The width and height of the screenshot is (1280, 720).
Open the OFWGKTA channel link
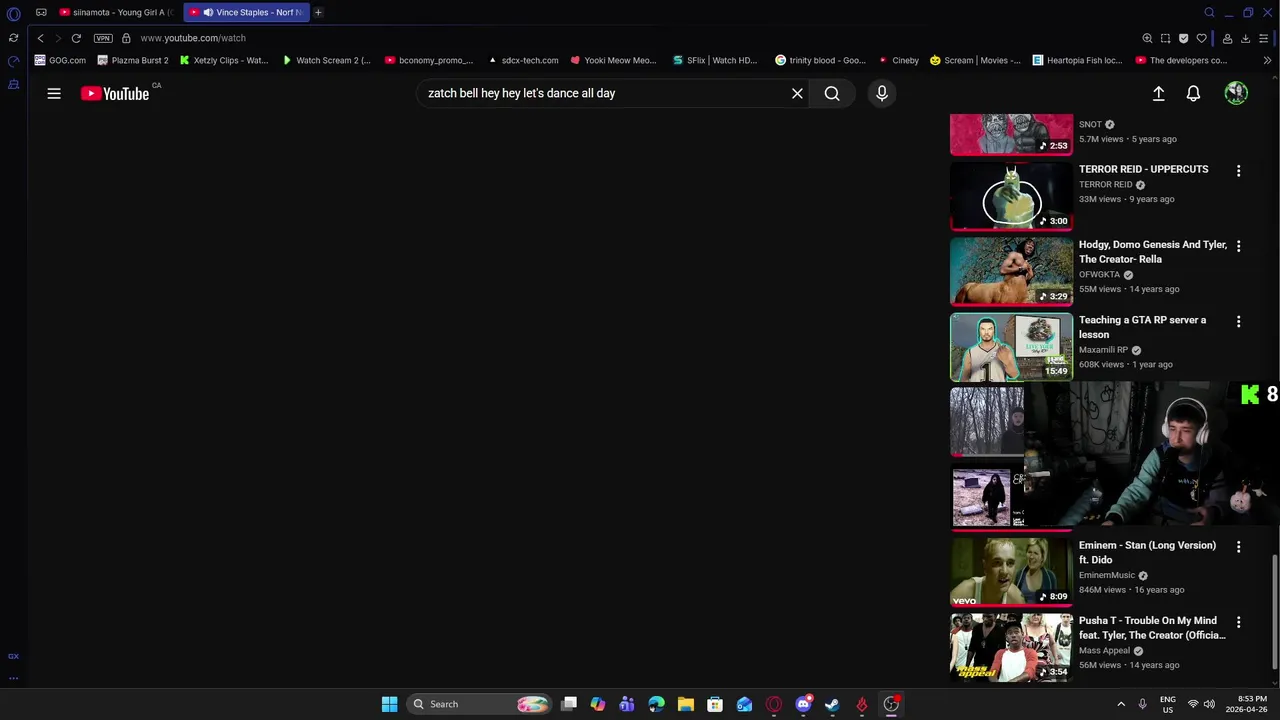[x=1099, y=274]
